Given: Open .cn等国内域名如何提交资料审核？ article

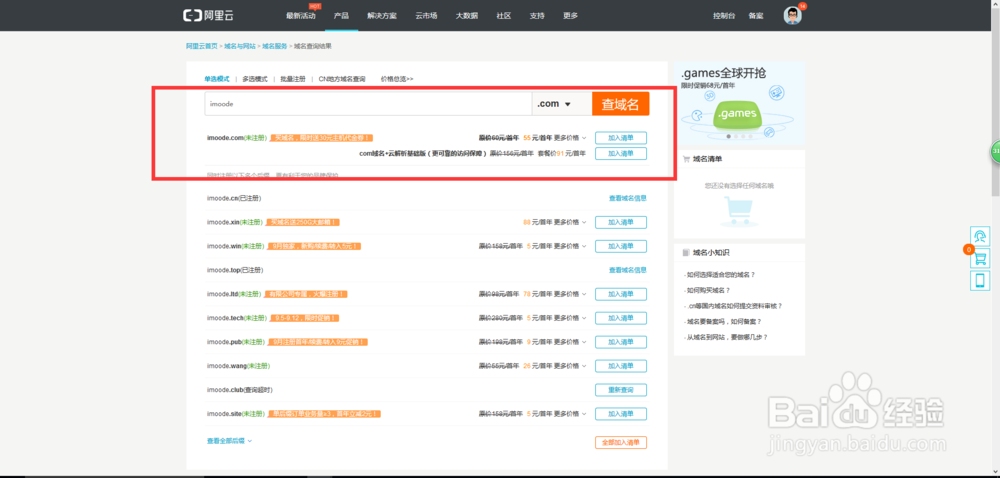Looking at the screenshot, I should click(x=733, y=306).
